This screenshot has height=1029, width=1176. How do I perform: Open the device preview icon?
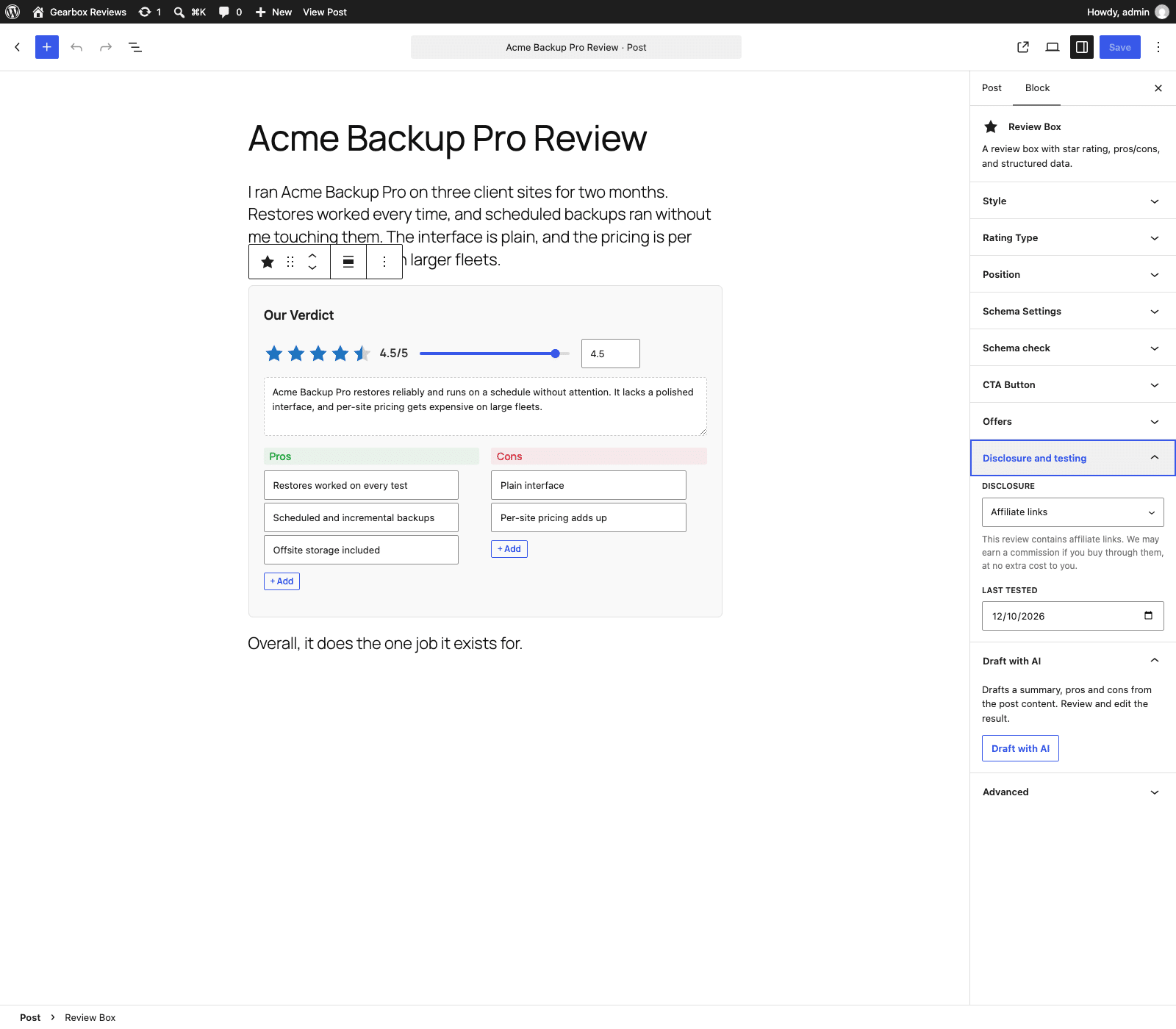pos(1053,47)
